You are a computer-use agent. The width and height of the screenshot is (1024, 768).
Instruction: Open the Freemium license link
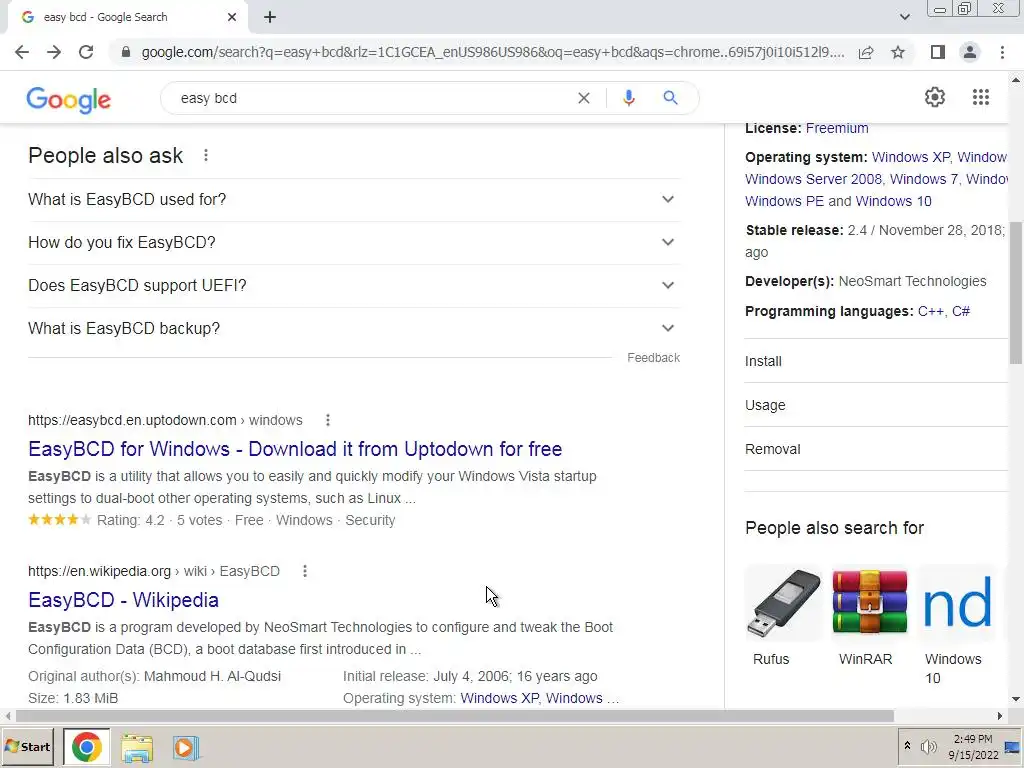pos(837,128)
